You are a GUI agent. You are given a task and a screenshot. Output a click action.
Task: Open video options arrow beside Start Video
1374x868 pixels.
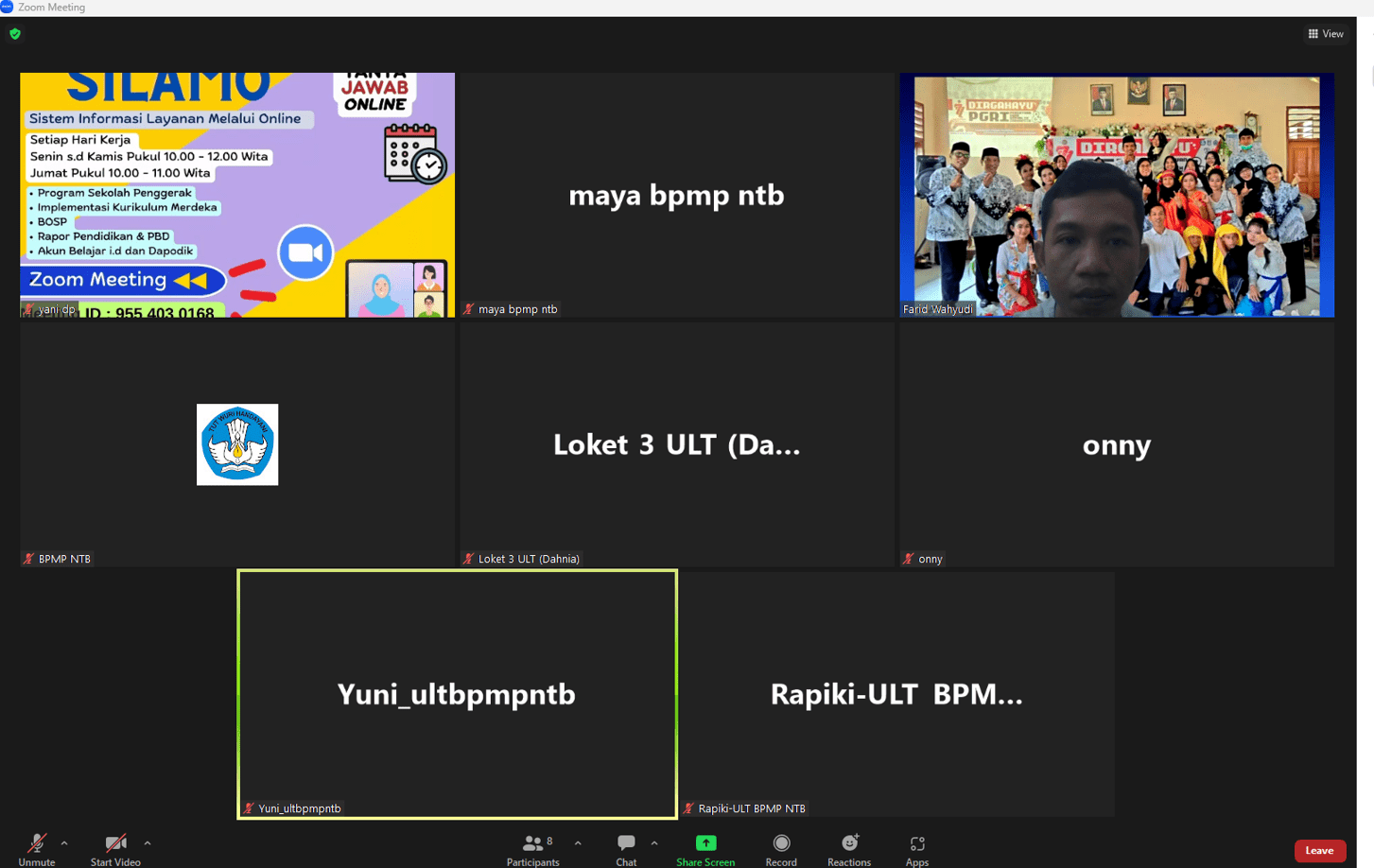point(148,842)
